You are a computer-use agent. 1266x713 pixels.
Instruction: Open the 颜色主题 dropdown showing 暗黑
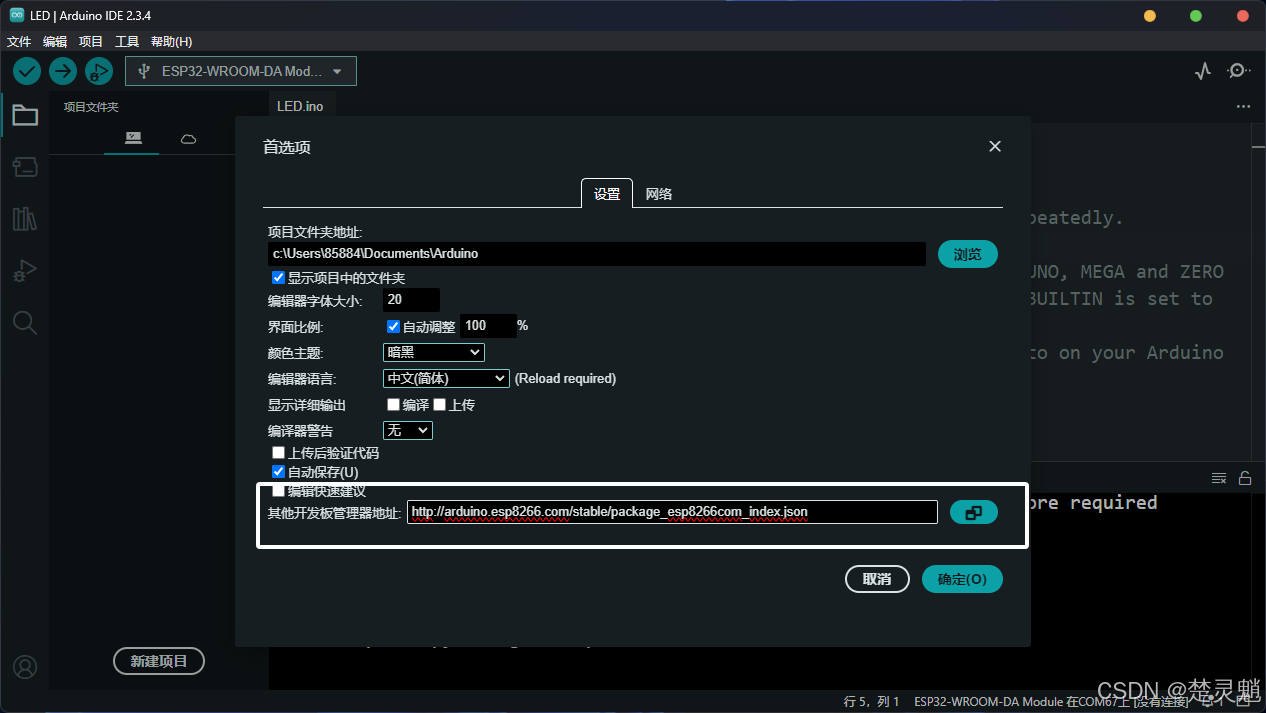[x=434, y=352]
